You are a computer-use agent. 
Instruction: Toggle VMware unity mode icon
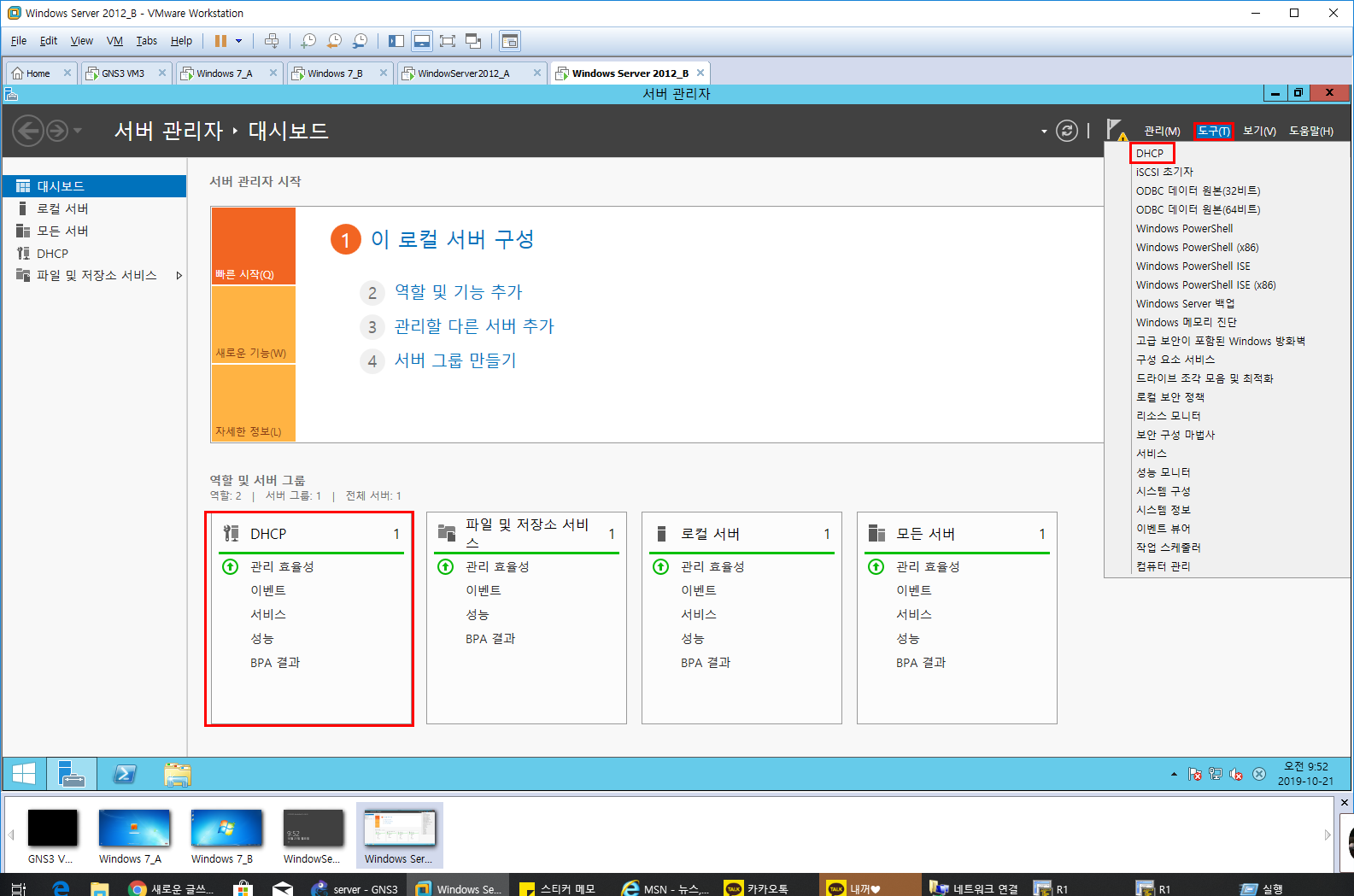[x=473, y=41]
